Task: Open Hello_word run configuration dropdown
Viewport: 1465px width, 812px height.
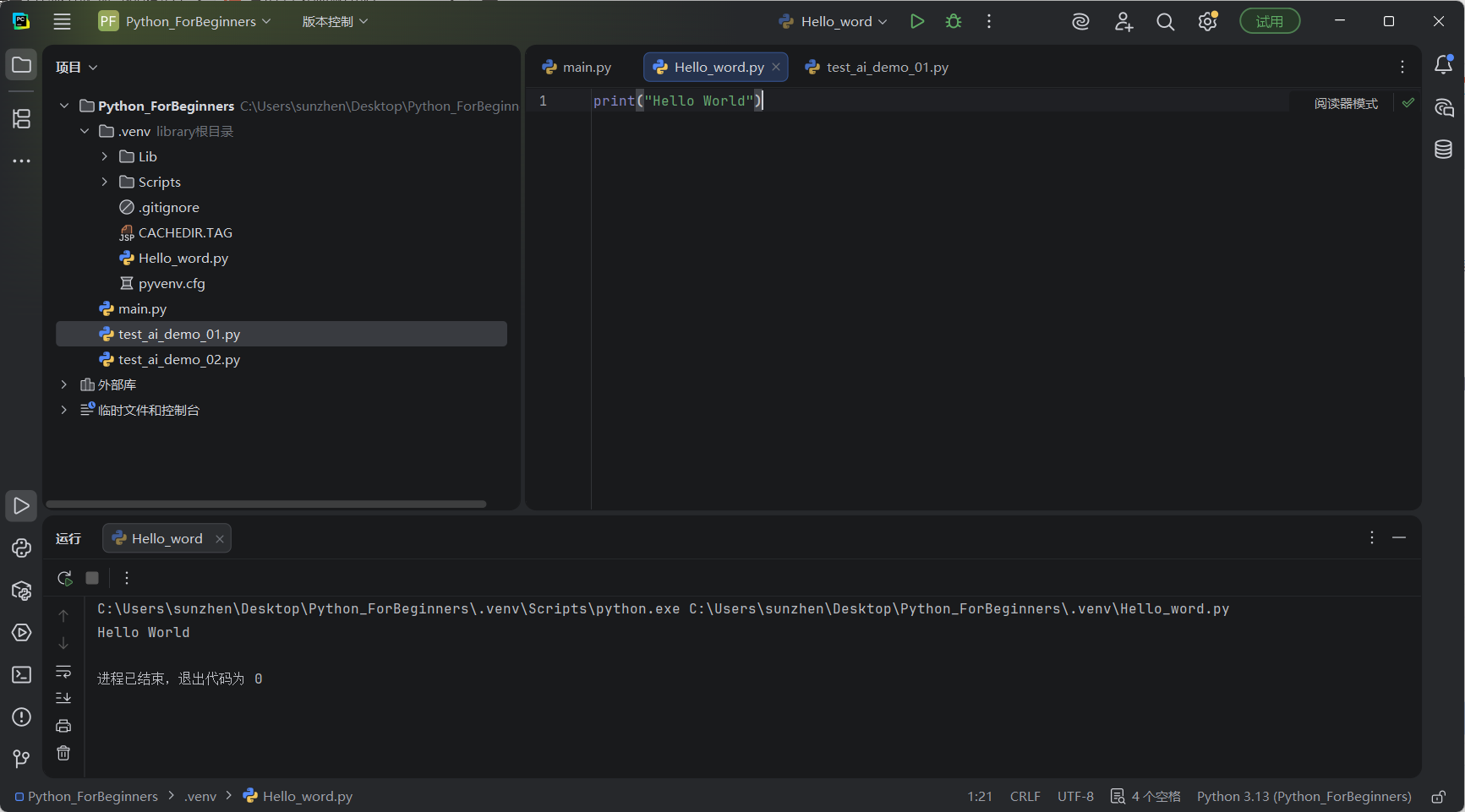Action: click(x=833, y=22)
